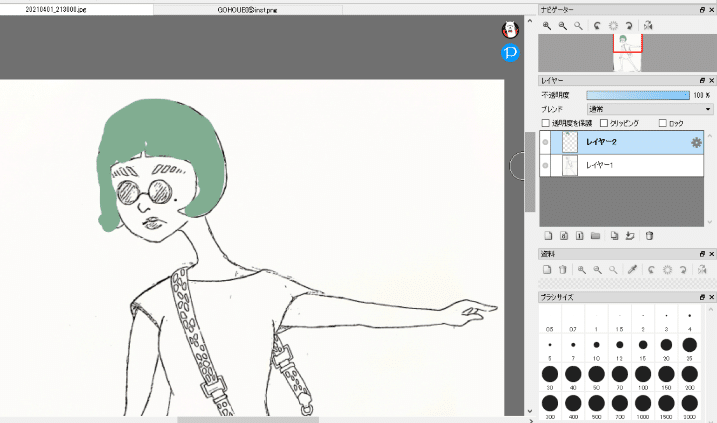The width and height of the screenshot is (717, 423).
Task: Switch to the GOHOUBI png document tab
Action: [247, 10]
